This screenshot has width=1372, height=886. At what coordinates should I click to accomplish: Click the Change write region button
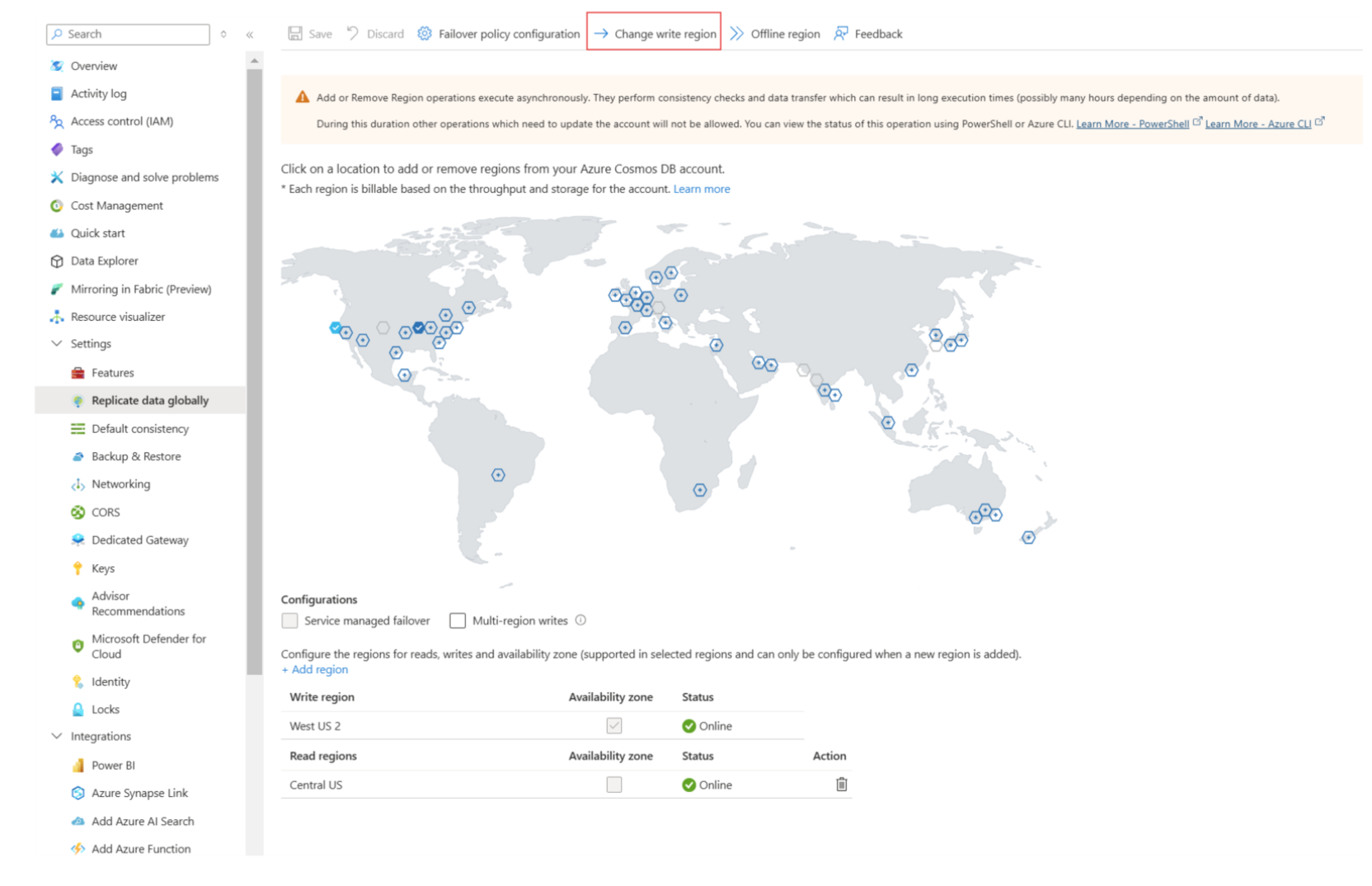655,34
